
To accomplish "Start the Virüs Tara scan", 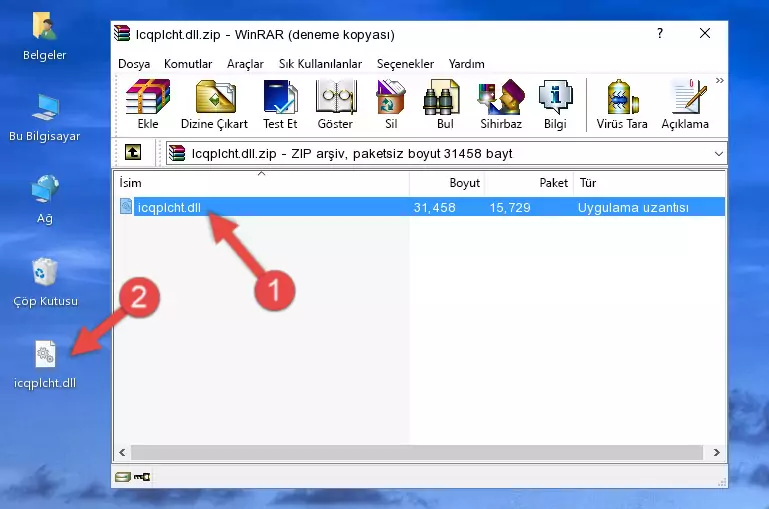I will coord(622,104).
